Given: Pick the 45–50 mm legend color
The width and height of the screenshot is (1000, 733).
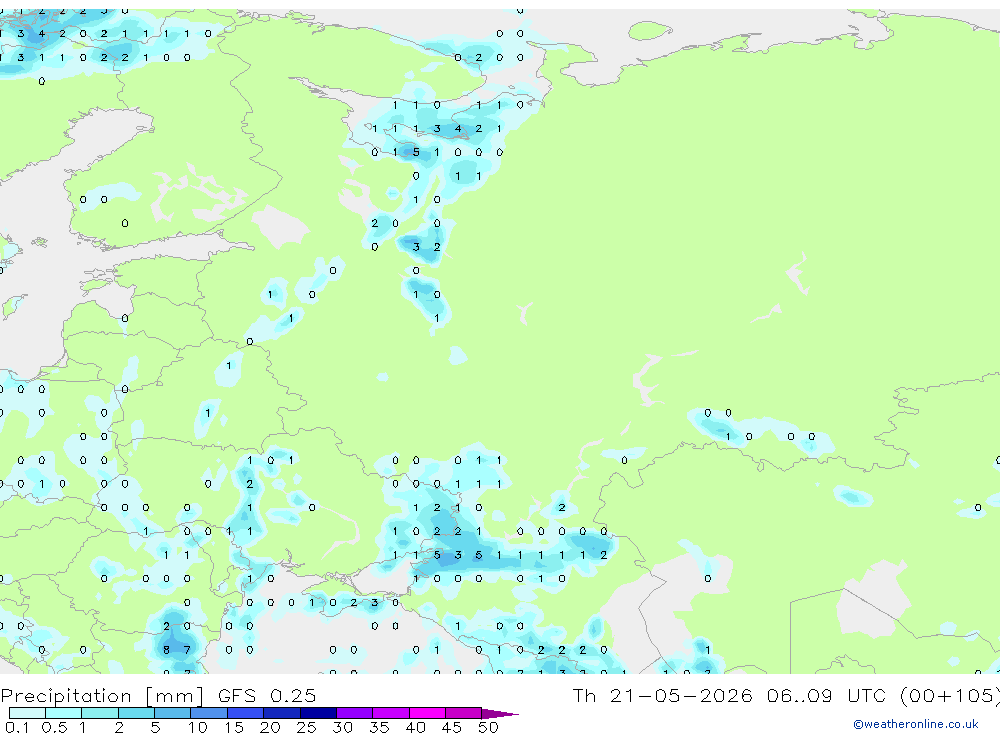Looking at the screenshot, I should pyautogui.click(x=464, y=713).
